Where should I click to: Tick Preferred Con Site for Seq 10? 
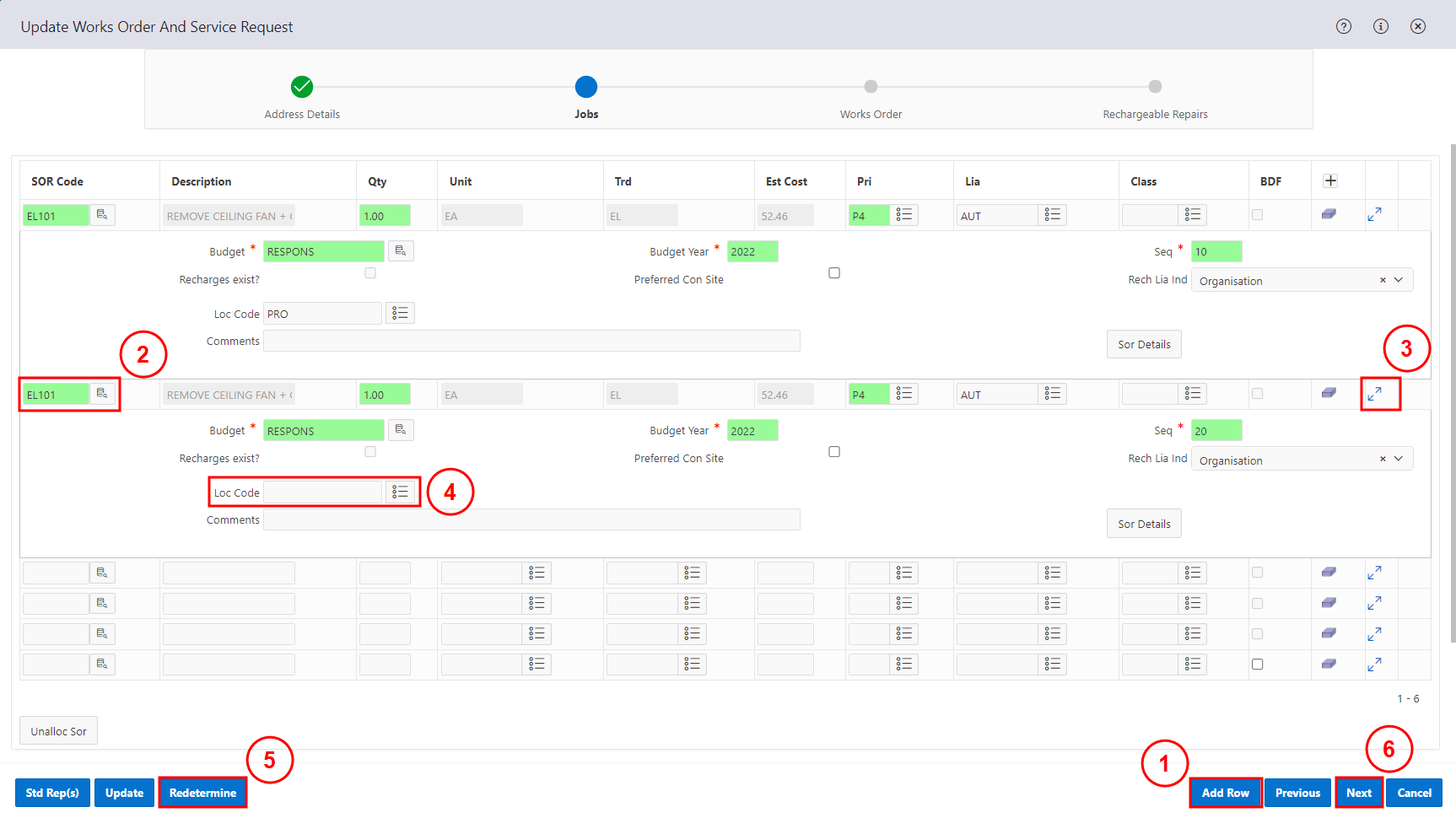coord(834,273)
